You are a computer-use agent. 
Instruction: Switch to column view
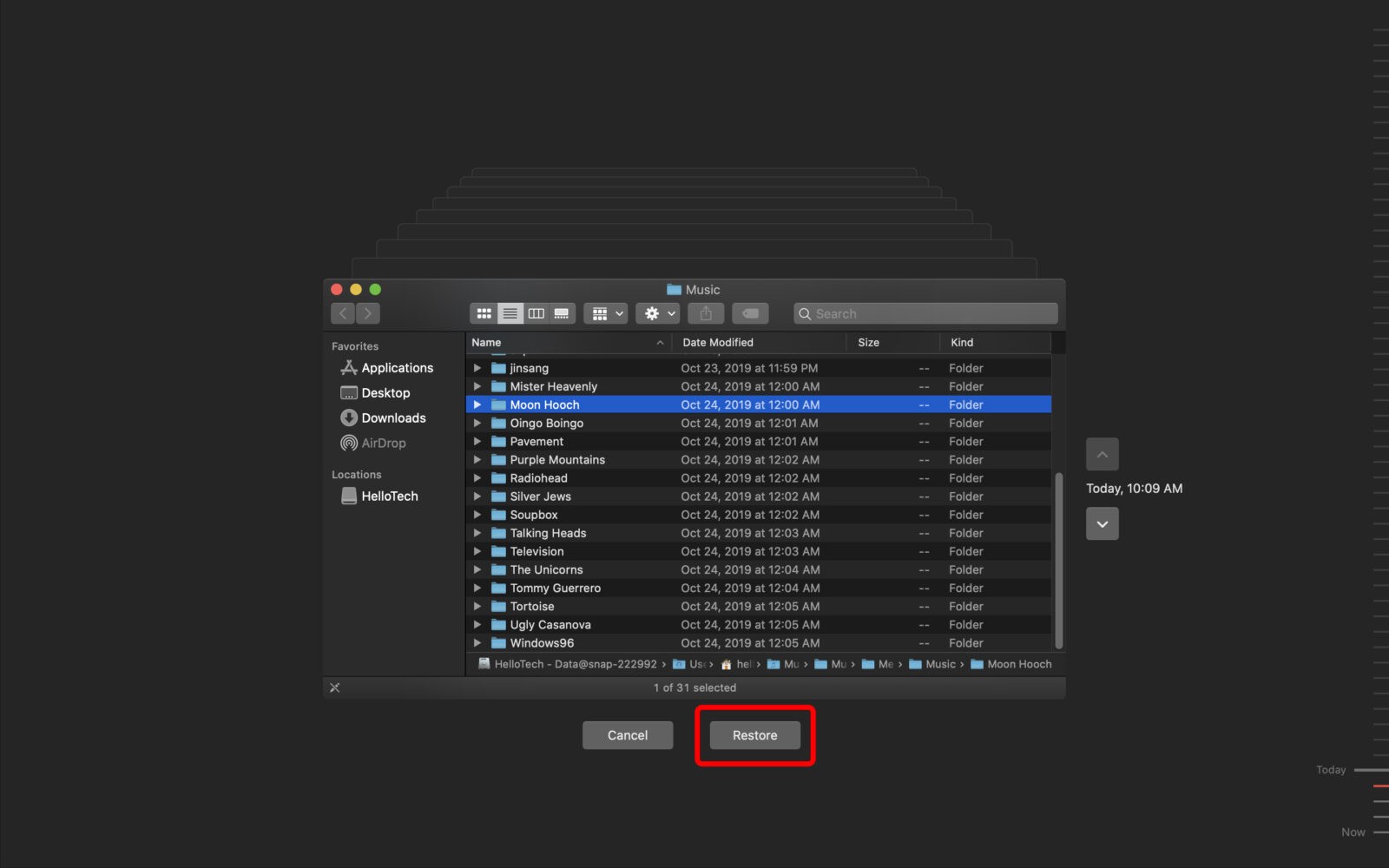point(536,313)
